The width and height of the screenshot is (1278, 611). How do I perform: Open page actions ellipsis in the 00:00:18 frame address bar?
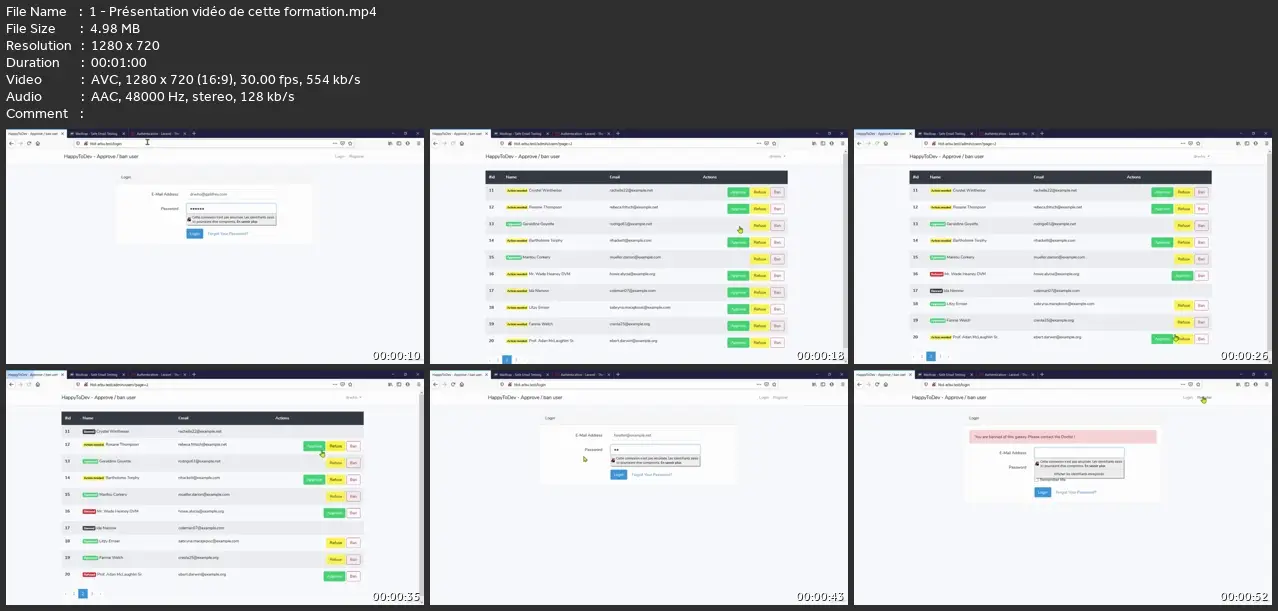click(761, 143)
